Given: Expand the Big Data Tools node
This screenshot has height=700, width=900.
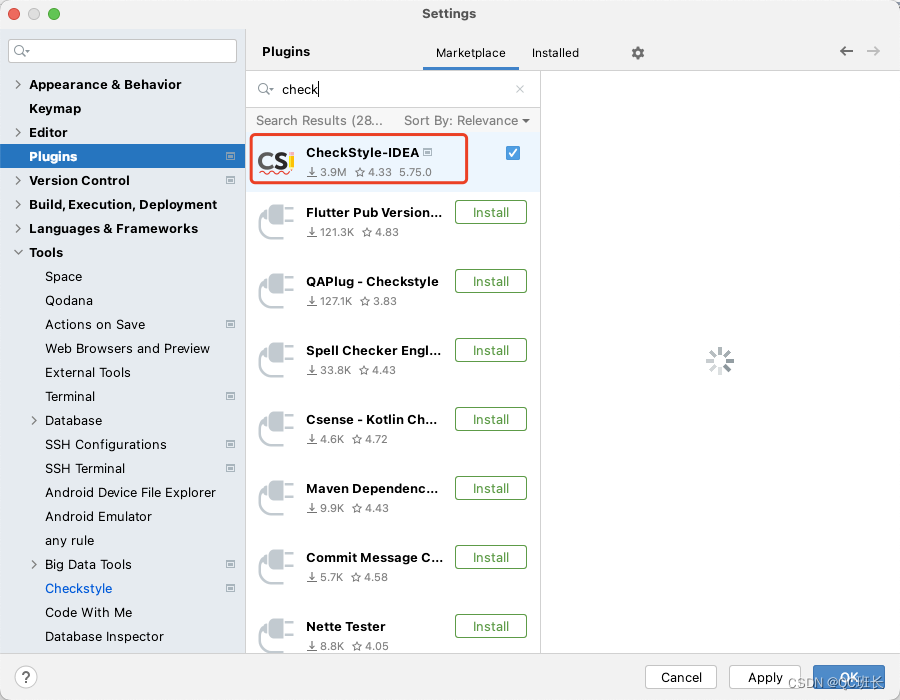Looking at the screenshot, I should coord(34,565).
